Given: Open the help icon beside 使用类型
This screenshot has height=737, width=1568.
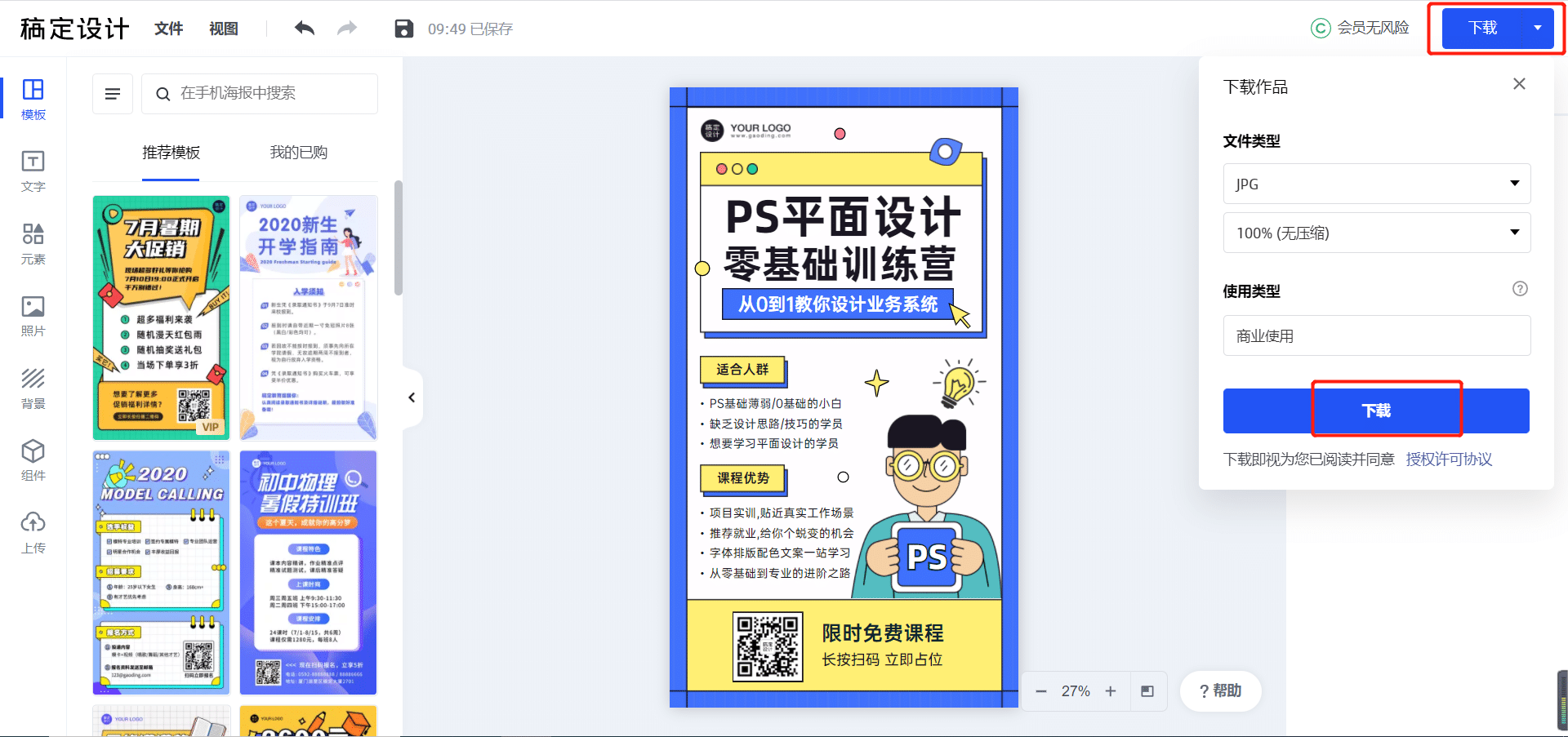Looking at the screenshot, I should (1520, 288).
